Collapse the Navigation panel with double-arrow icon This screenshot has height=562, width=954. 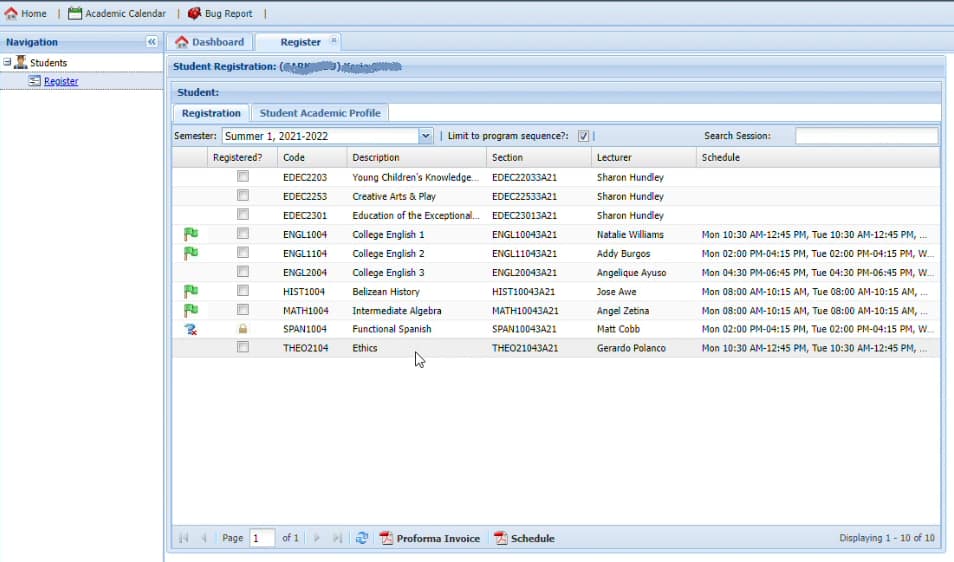(152, 42)
